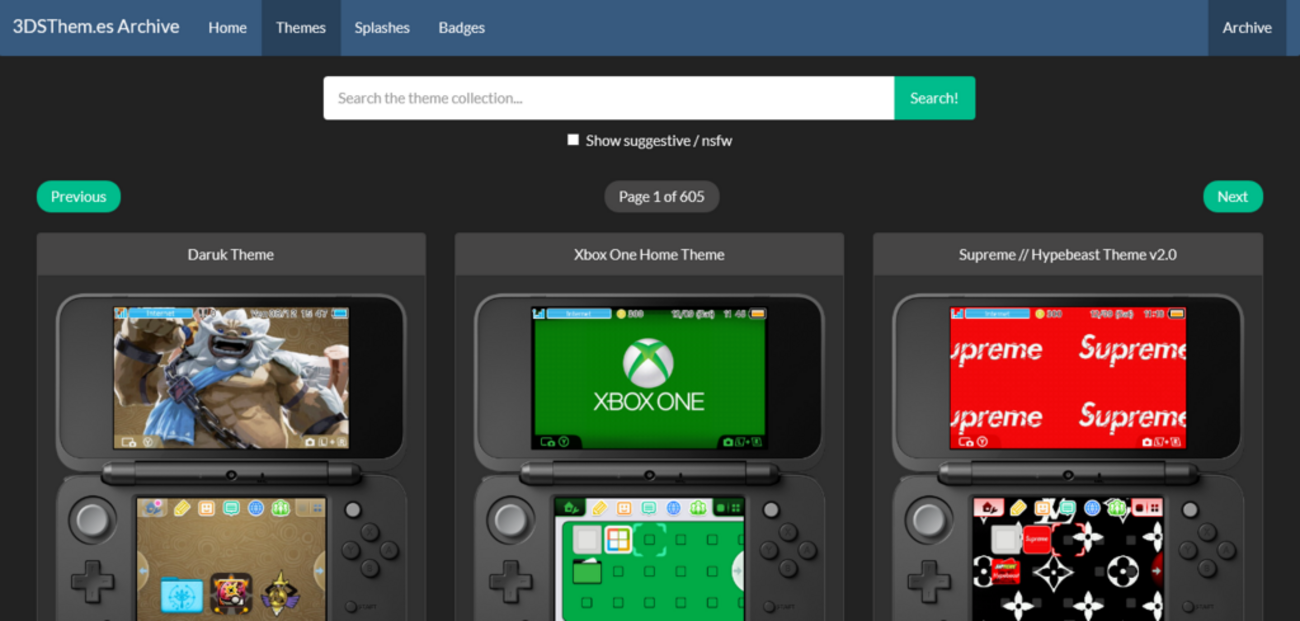1300x621 pixels.
Task: Click the Page 1 of 605 indicator
Action: pyautogui.click(x=661, y=197)
